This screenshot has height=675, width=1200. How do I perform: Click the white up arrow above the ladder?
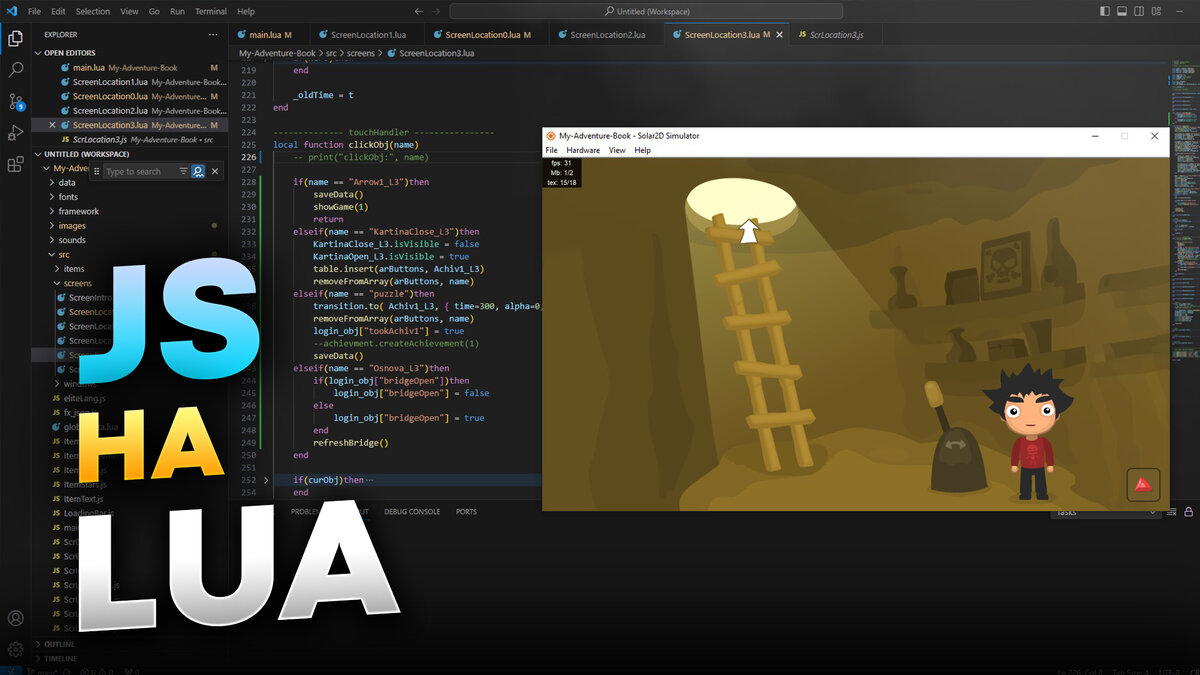[748, 233]
